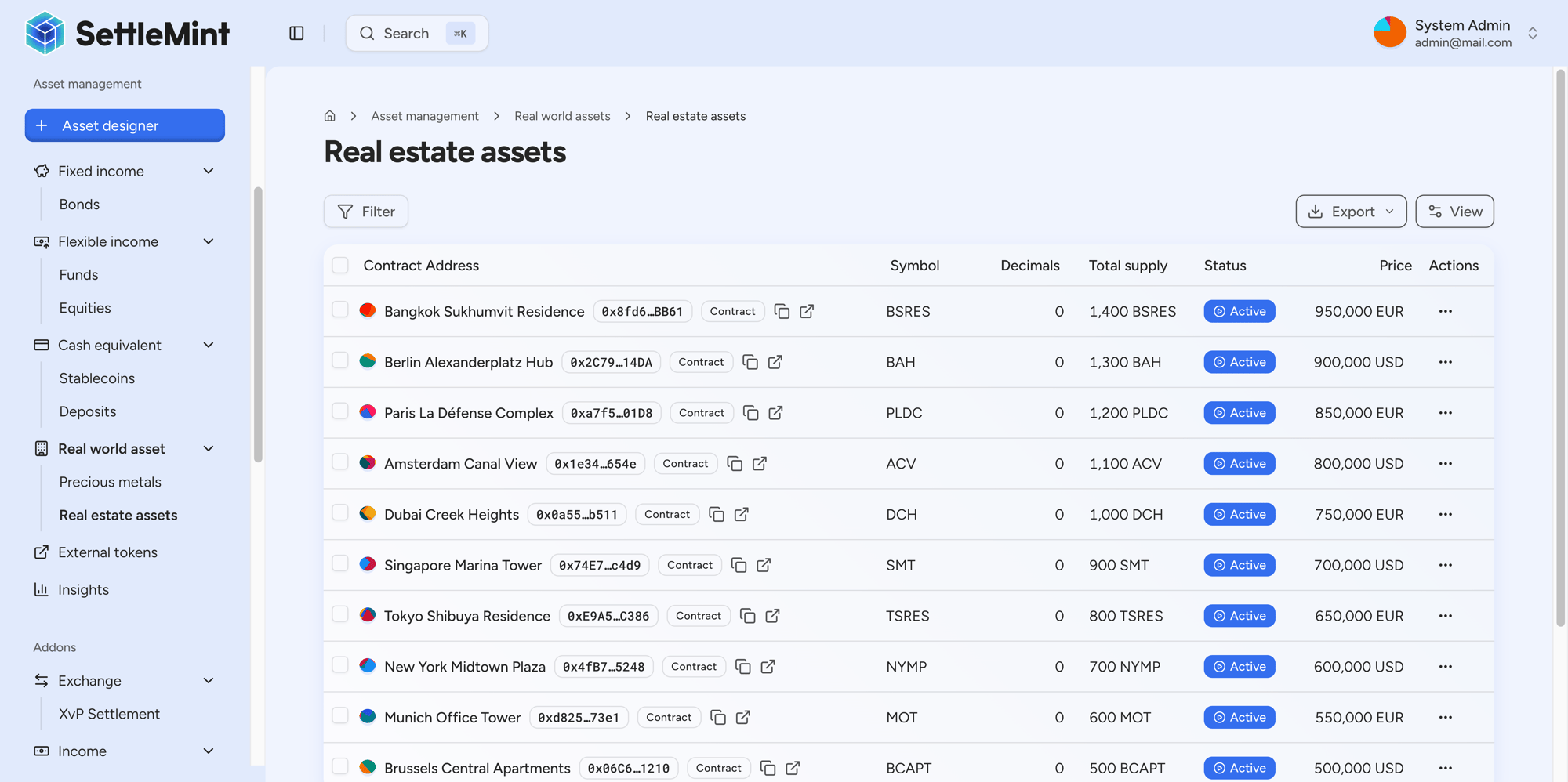Select the External tokens sidebar icon
The image size is (1568, 782).
tap(42, 552)
